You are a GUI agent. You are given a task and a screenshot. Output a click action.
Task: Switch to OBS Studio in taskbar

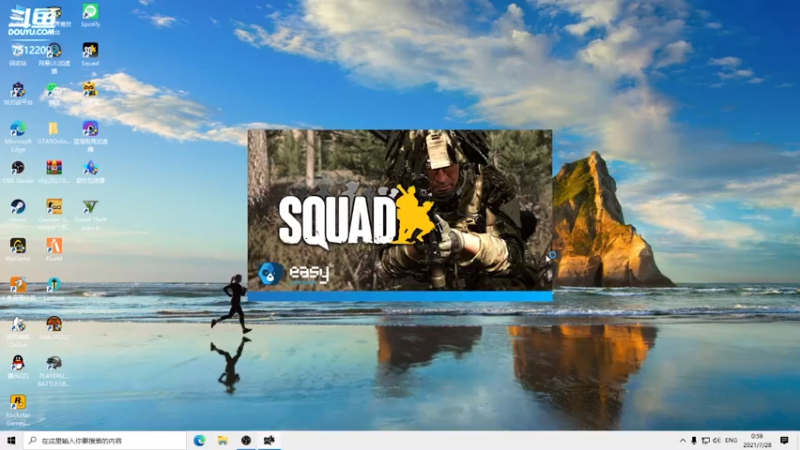pos(246,440)
